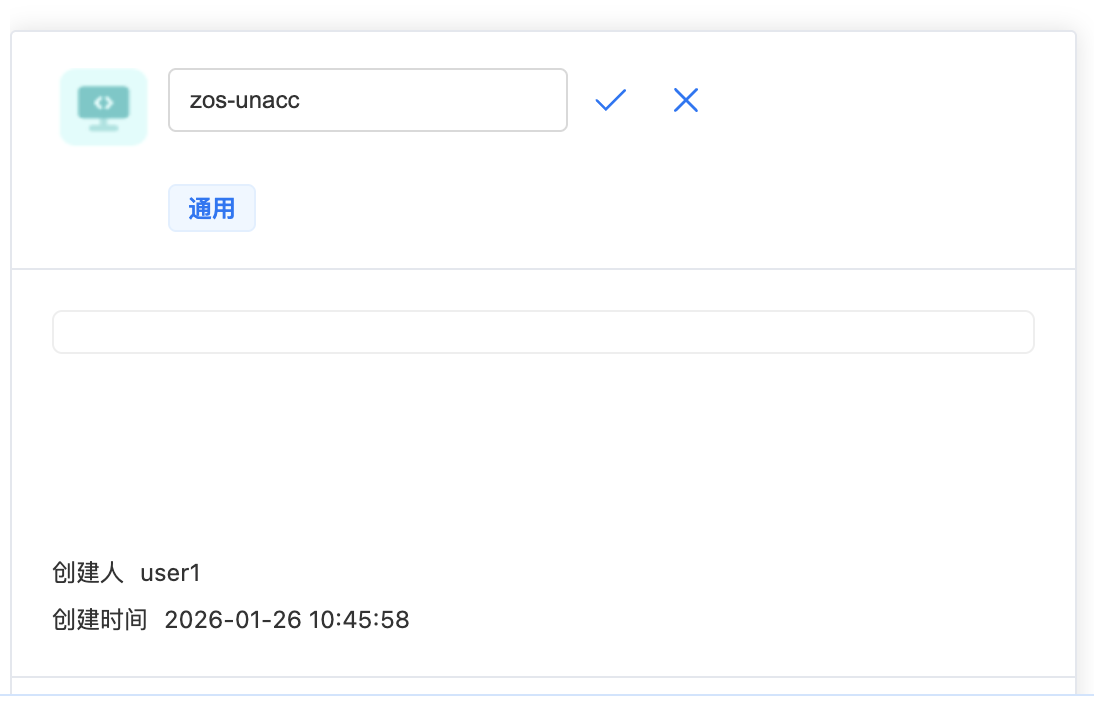Click the creator name user1
This screenshot has width=1094, height=706.
(x=171, y=573)
